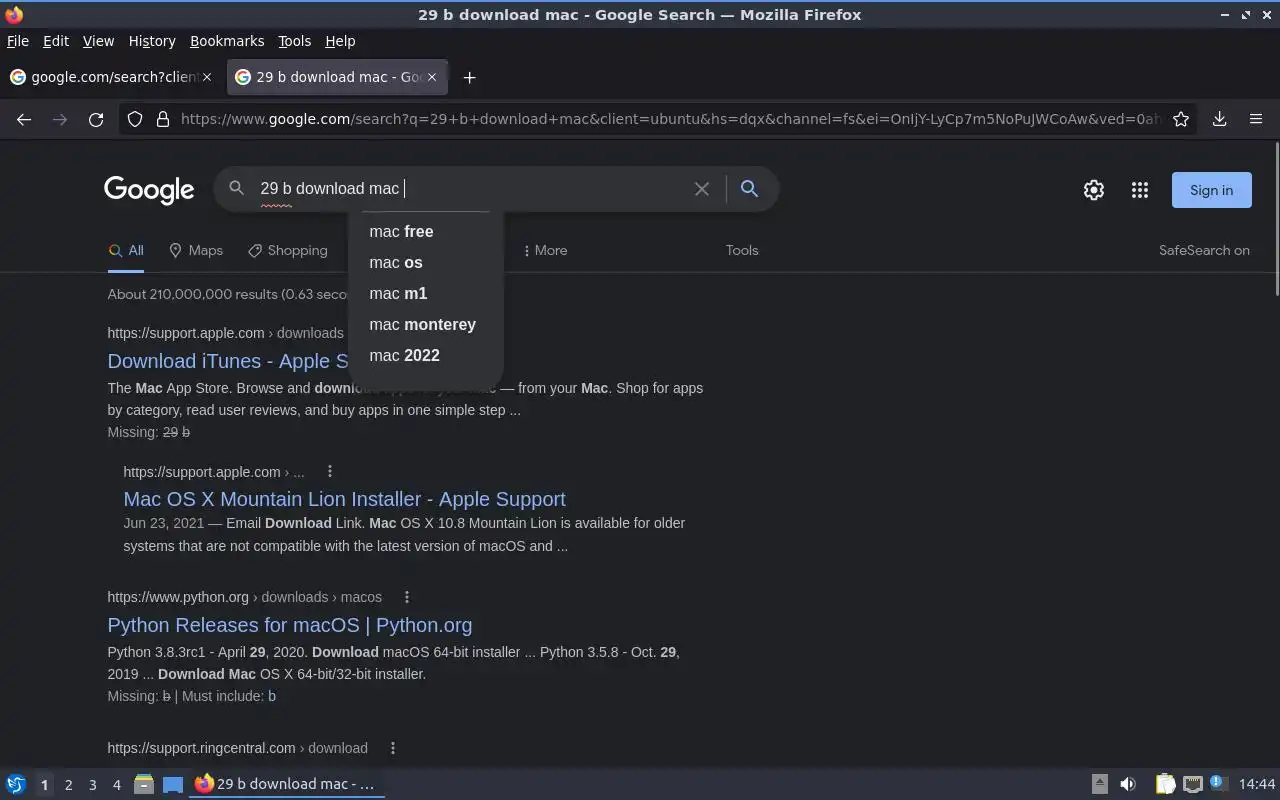Open the History menu

coord(152,41)
